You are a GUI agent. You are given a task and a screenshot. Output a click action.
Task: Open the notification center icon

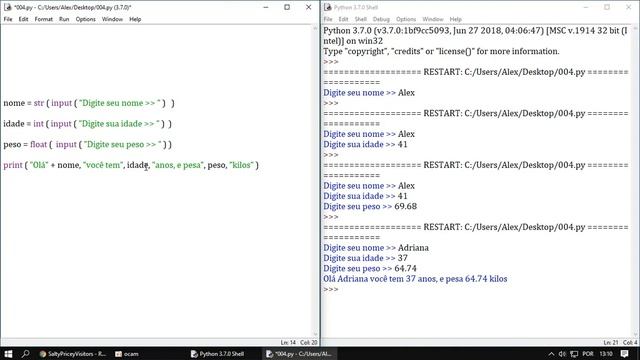pyautogui.click(x=624, y=354)
